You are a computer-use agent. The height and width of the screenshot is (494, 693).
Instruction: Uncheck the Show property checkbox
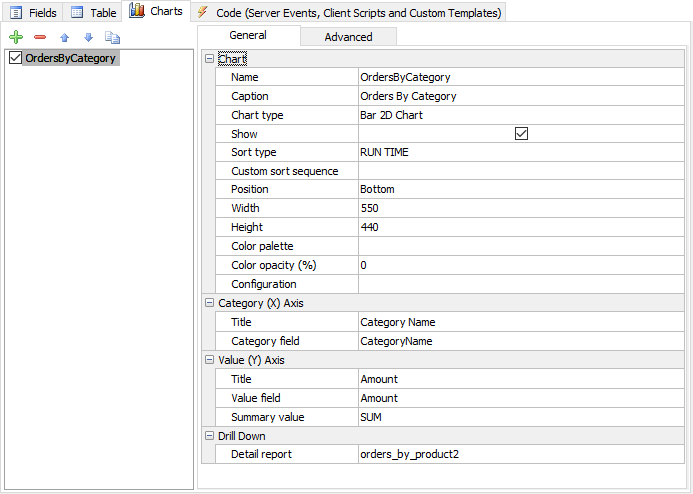point(522,133)
